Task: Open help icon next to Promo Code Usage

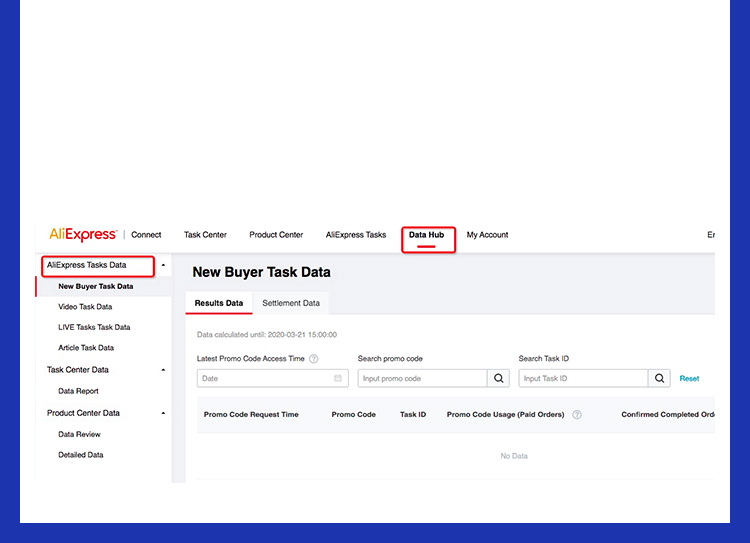Action: point(577,415)
